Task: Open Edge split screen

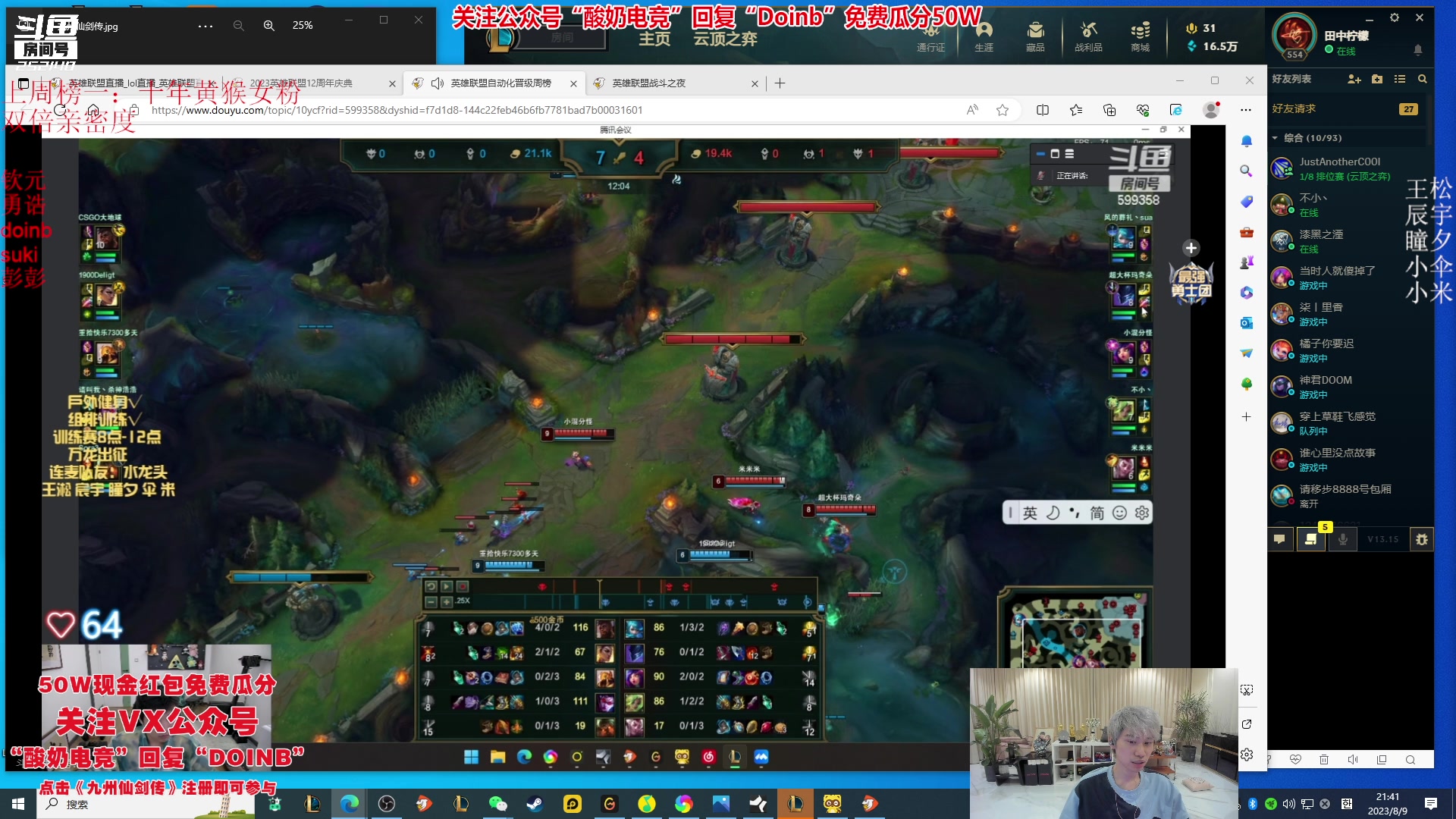Action: (1043, 110)
